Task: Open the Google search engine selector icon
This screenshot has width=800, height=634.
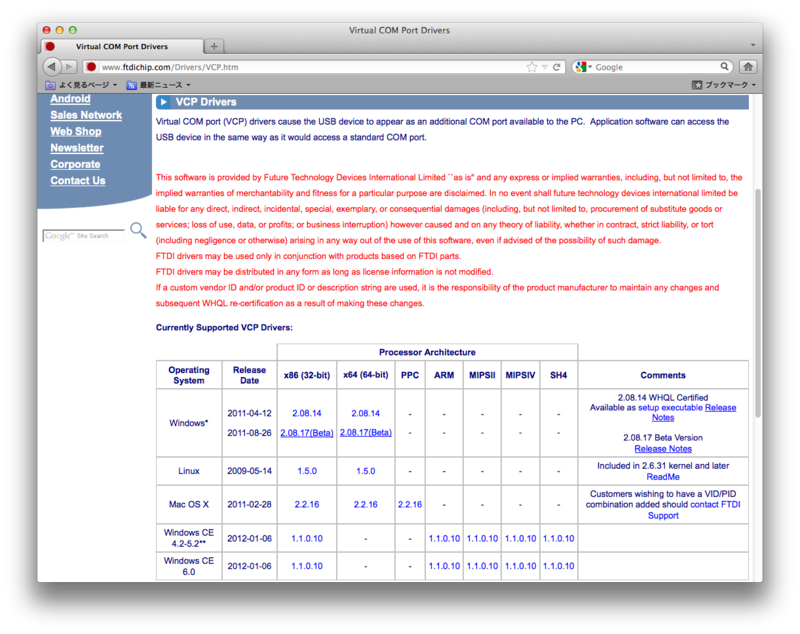Action: coord(583,67)
